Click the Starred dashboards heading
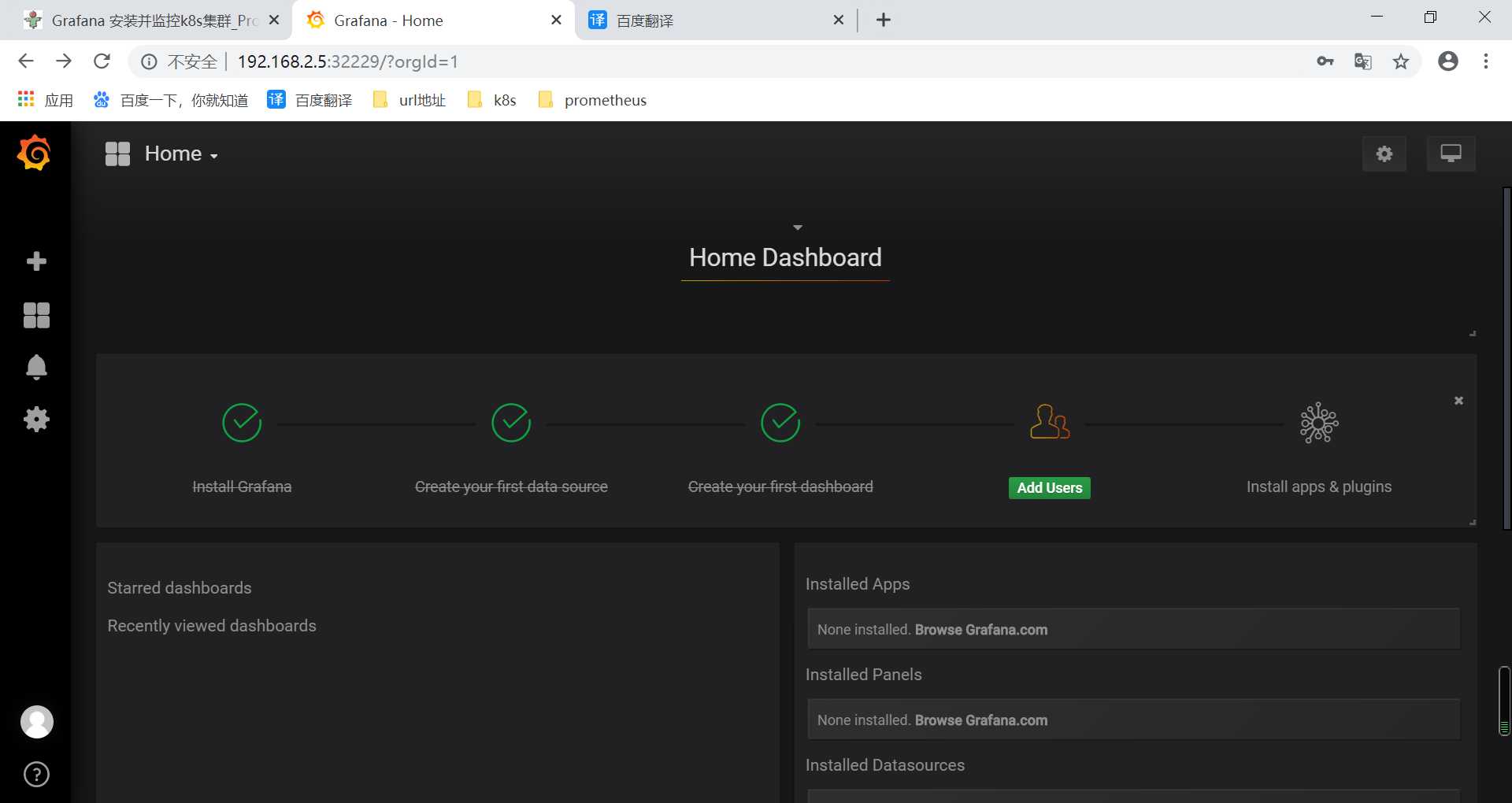Viewport: 1512px width, 803px height. (x=180, y=588)
